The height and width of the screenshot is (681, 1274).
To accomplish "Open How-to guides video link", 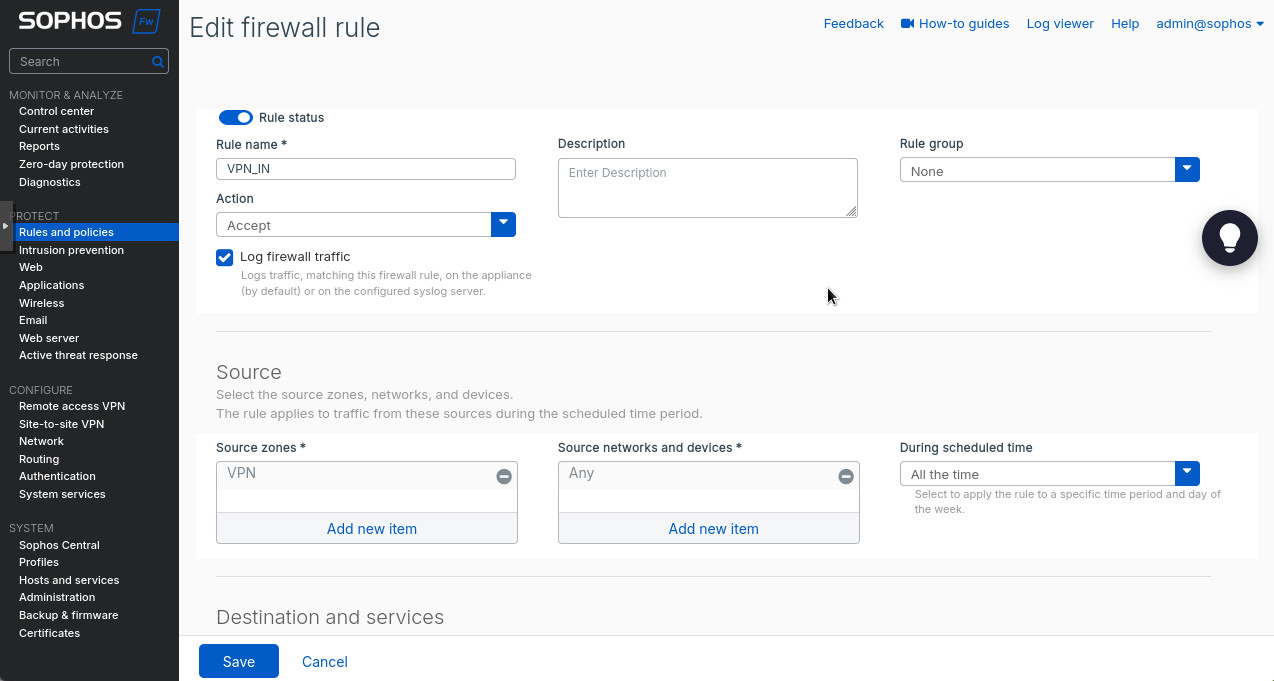I will click(955, 23).
